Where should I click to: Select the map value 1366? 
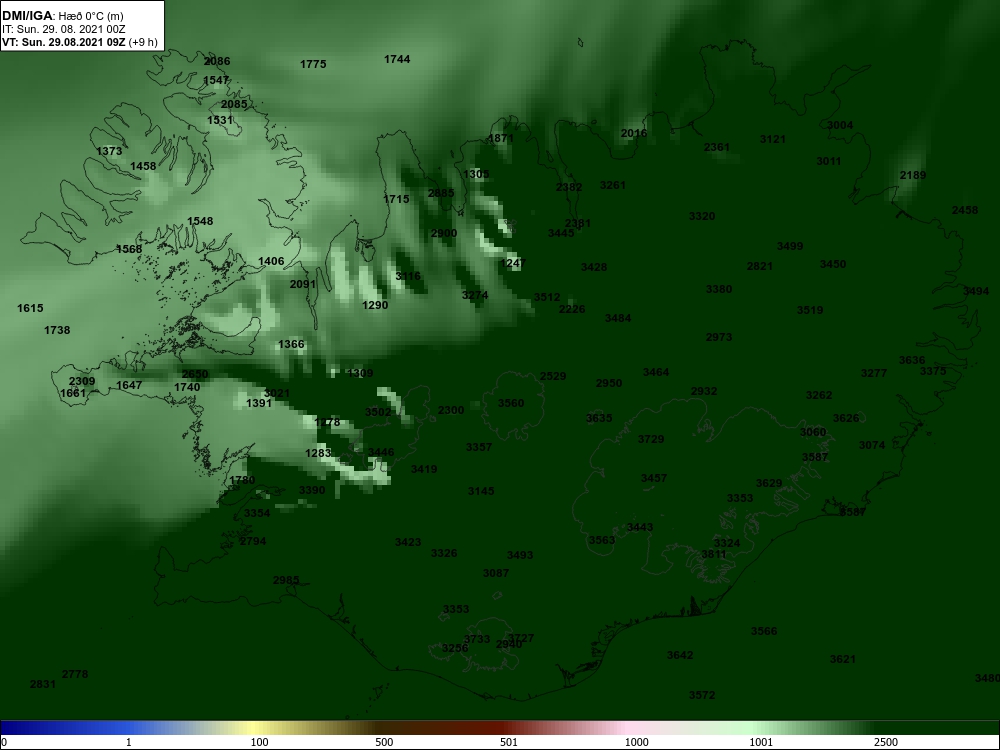point(291,344)
